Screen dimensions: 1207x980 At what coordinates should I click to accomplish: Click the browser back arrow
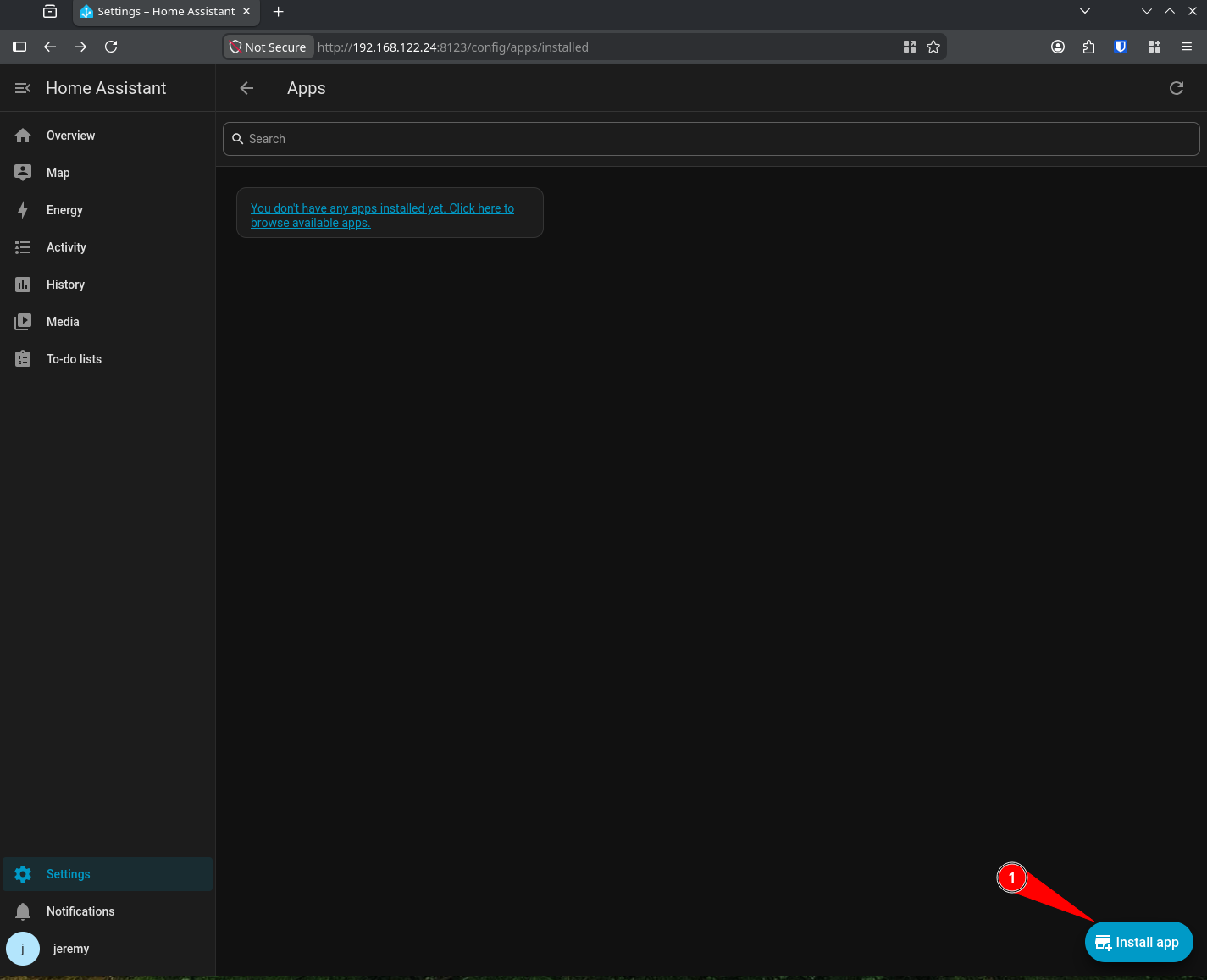[x=50, y=47]
